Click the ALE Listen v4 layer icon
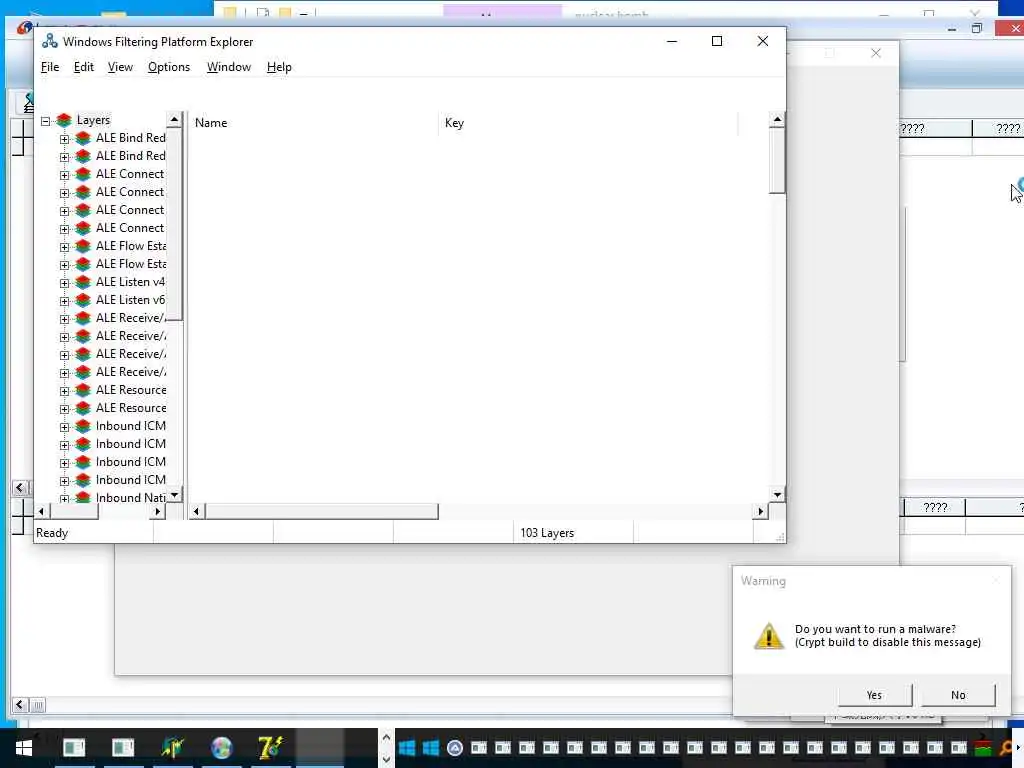Screen dimensions: 1024x768 tap(83, 282)
